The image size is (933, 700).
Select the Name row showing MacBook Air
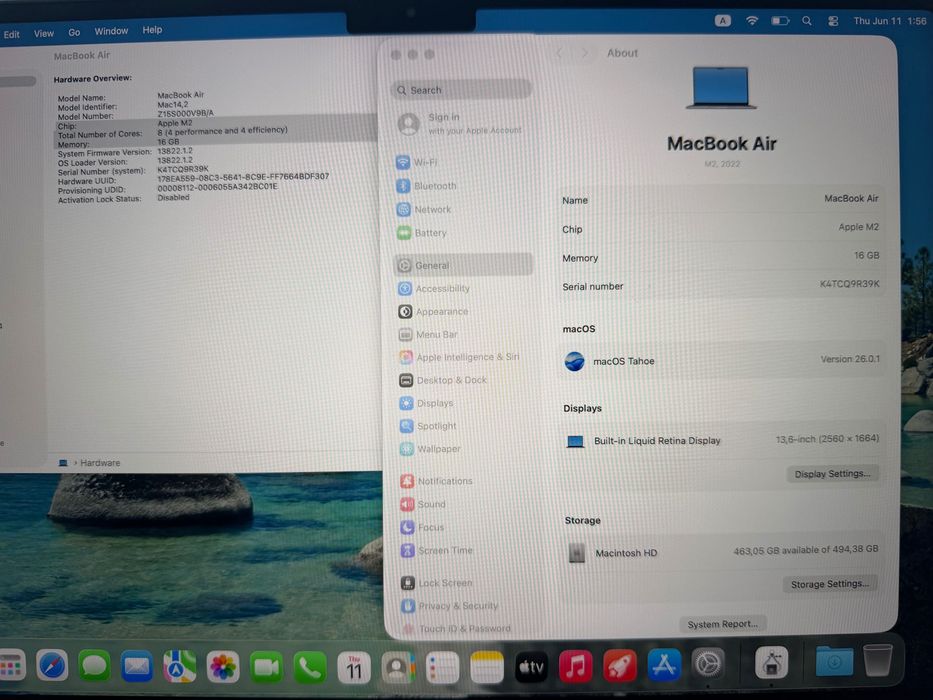[720, 199]
